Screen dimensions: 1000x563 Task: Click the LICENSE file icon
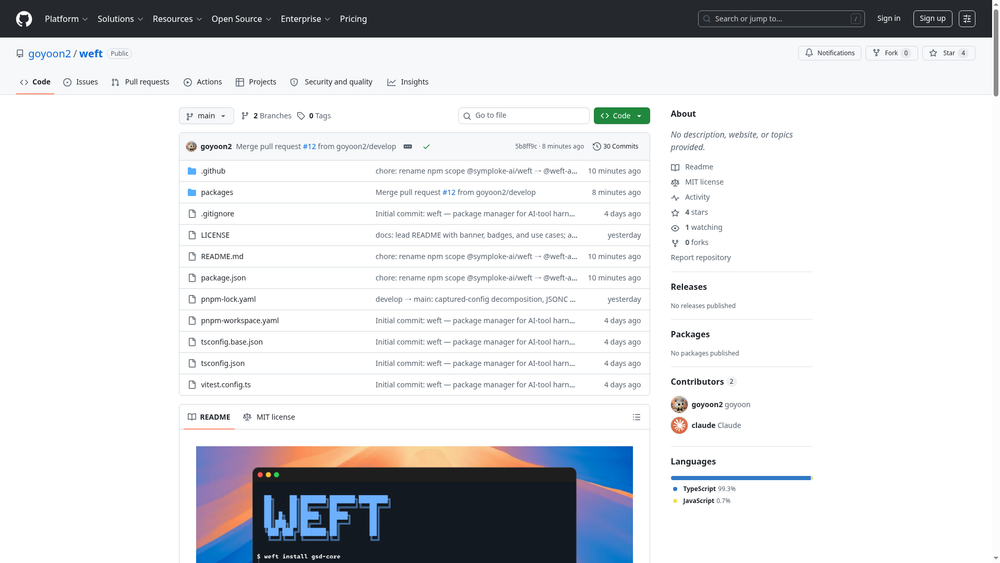(192, 235)
